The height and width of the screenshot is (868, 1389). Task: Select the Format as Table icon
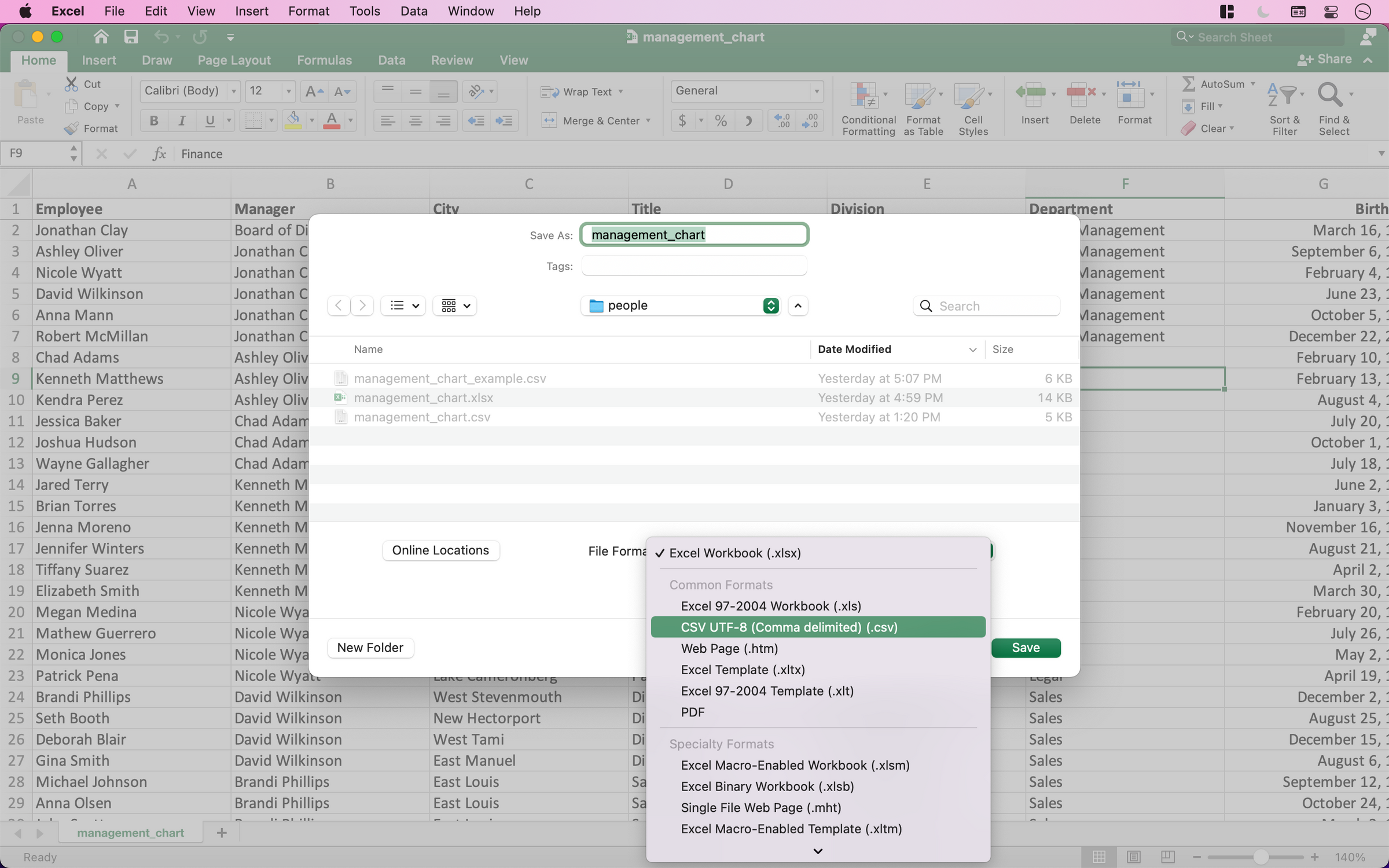tap(921, 107)
